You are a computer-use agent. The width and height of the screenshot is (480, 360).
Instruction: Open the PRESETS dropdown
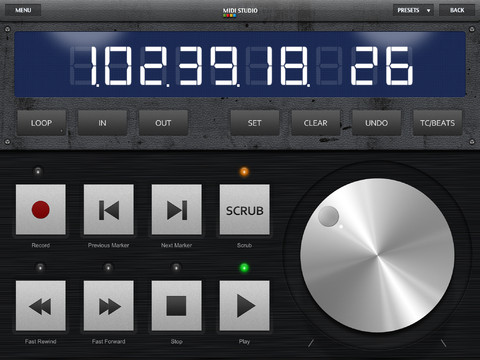tap(413, 10)
